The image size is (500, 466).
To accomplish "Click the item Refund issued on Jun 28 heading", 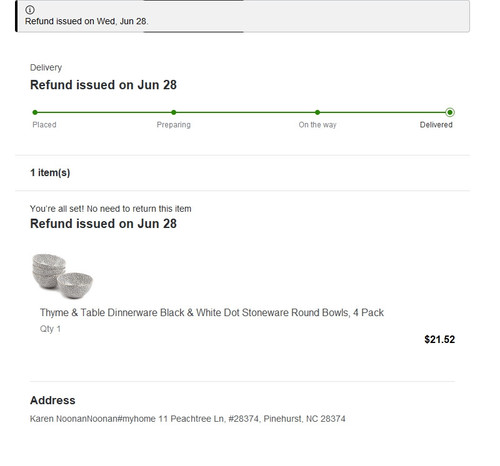I will pos(103,224).
